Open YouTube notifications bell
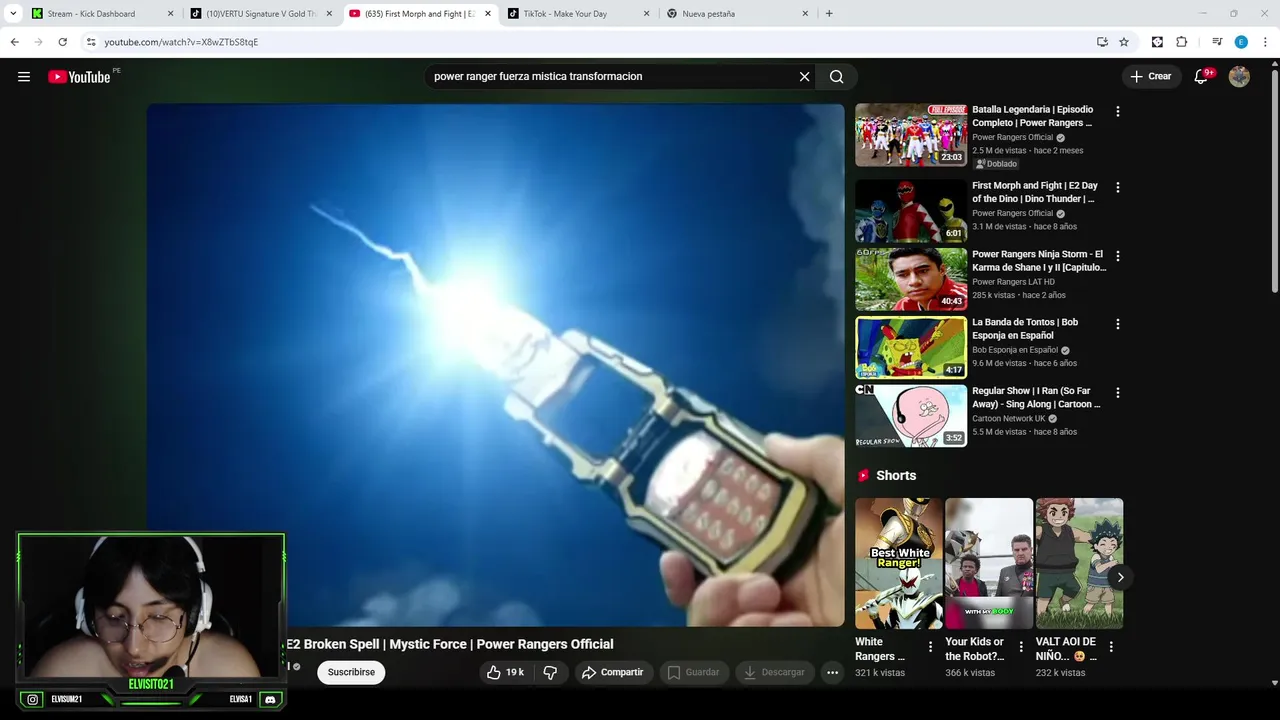1280x720 pixels. [x=1202, y=77]
